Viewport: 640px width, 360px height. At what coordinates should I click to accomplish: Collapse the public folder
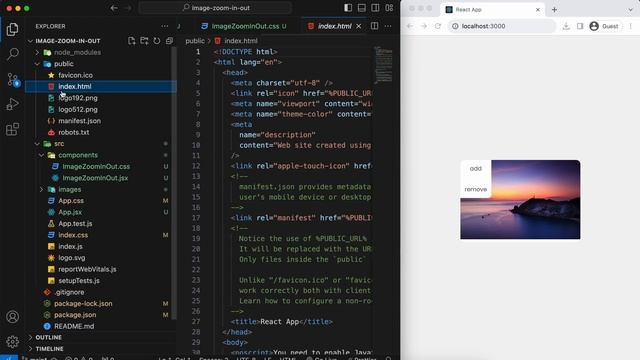(37, 64)
